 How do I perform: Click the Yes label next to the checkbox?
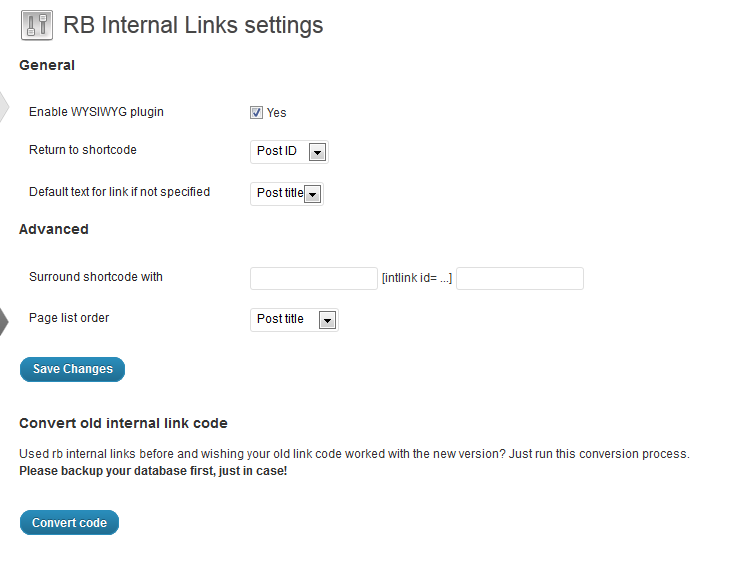pyautogui.click(x=277, y=113)
